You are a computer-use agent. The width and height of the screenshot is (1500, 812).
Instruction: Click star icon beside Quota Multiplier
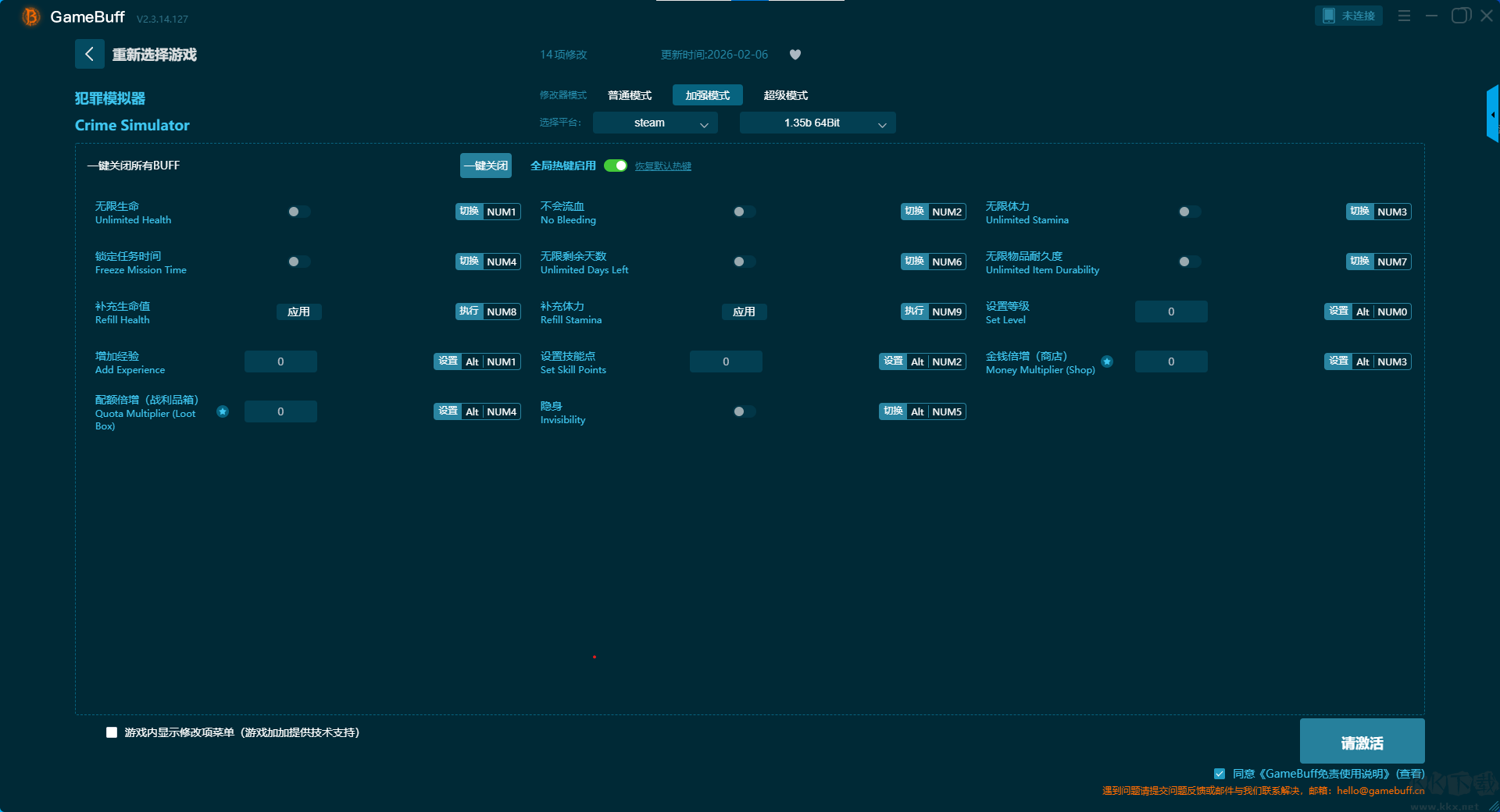(x=223, y=411)
